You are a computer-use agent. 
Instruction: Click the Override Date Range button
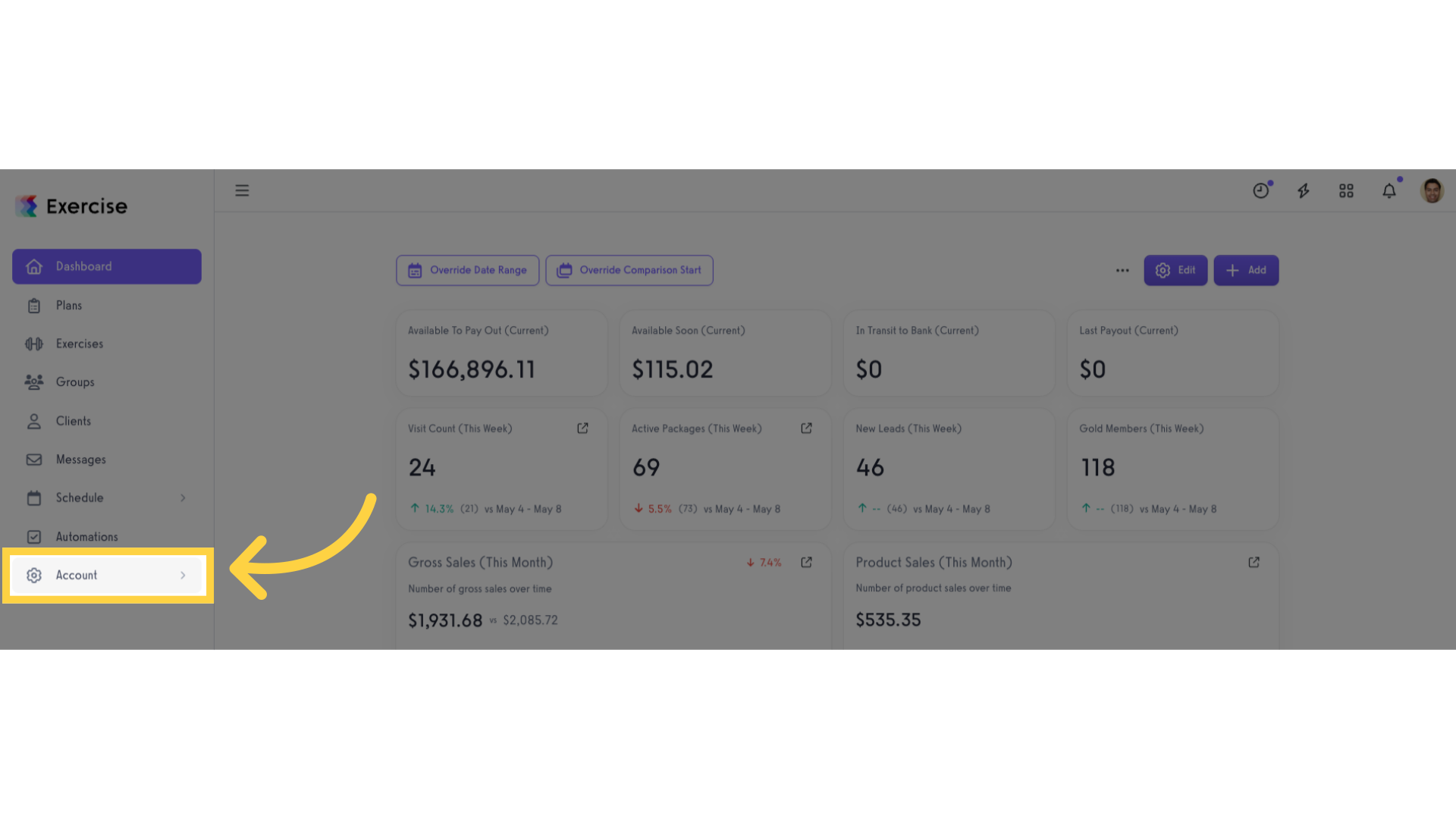coord(467,271)
